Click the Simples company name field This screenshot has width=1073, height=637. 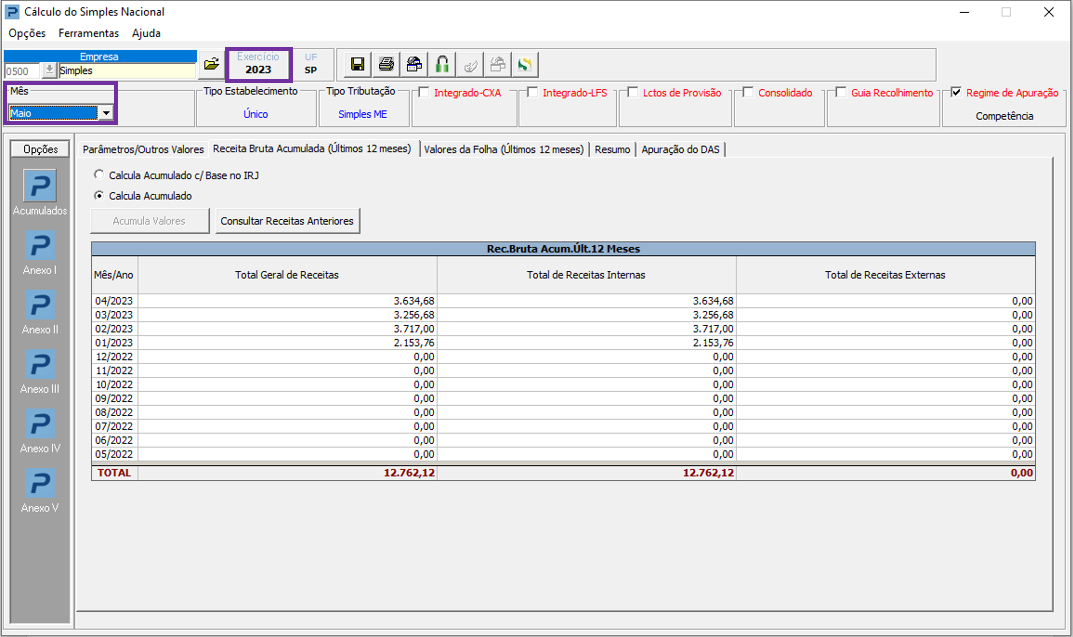point(127,70)
